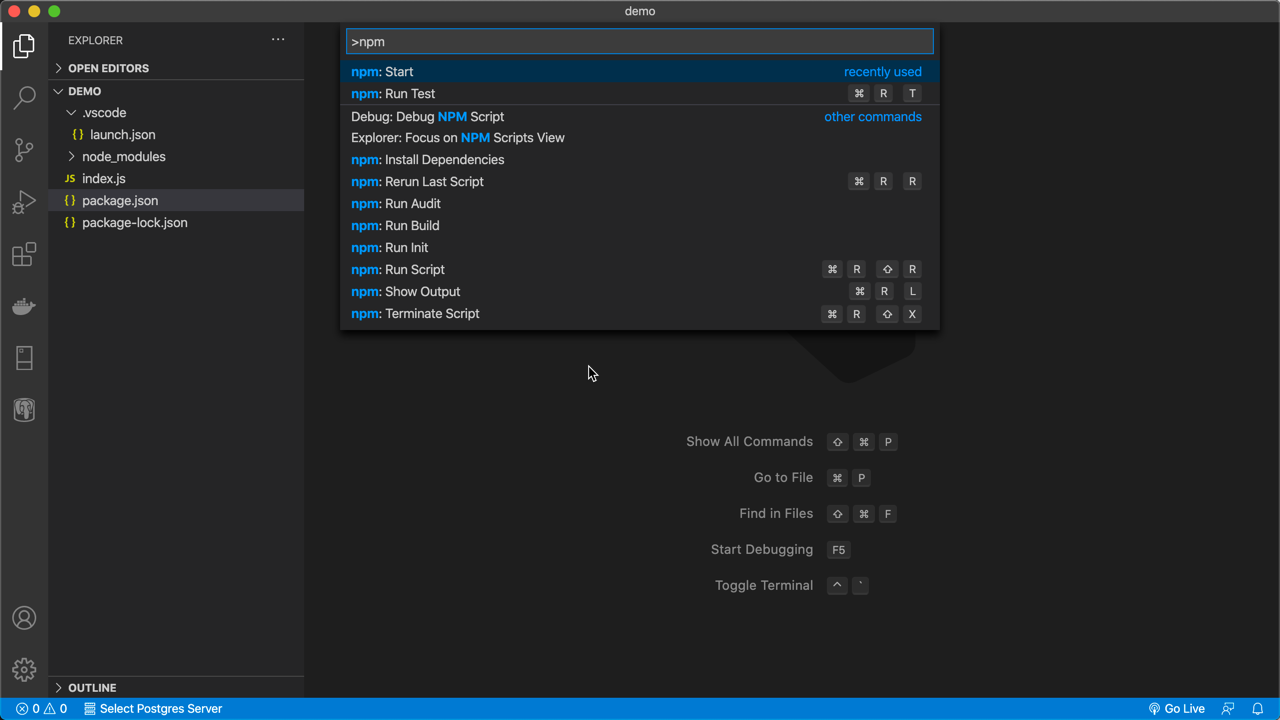Open the Source Control icon
This screenshot has height=720, width=1280.
(x=24, y=150)
